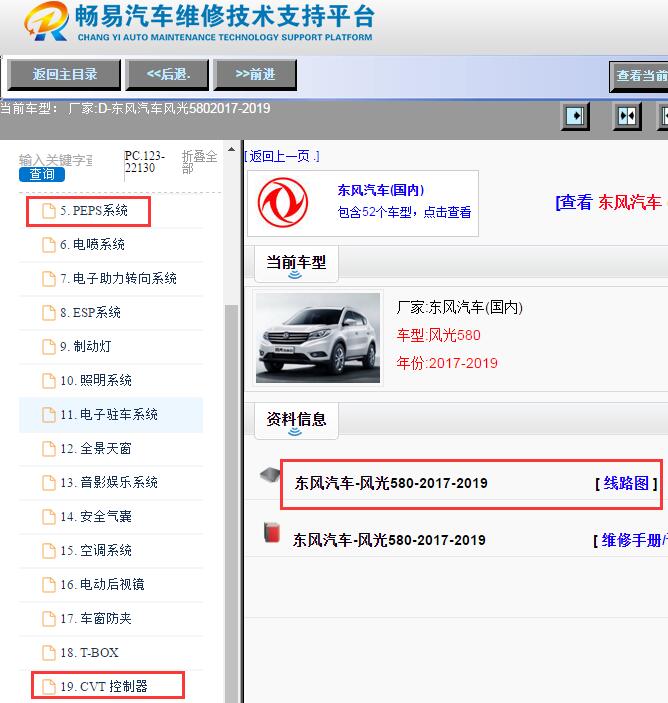Image resolution: width=668 pixels, height=703 pixels.
Task: Click page icon beside 18. T-BOX
Action: pos(48,653)
